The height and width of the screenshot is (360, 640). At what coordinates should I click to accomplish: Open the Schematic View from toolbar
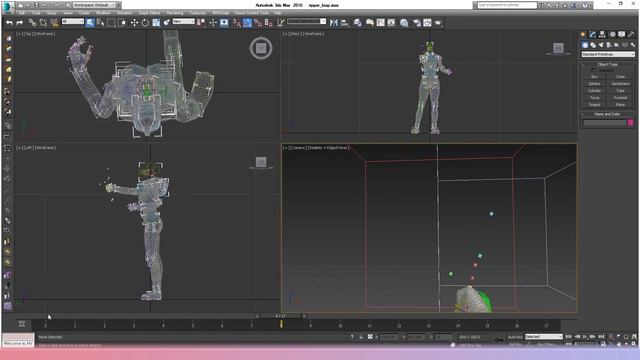coord(391,23)
